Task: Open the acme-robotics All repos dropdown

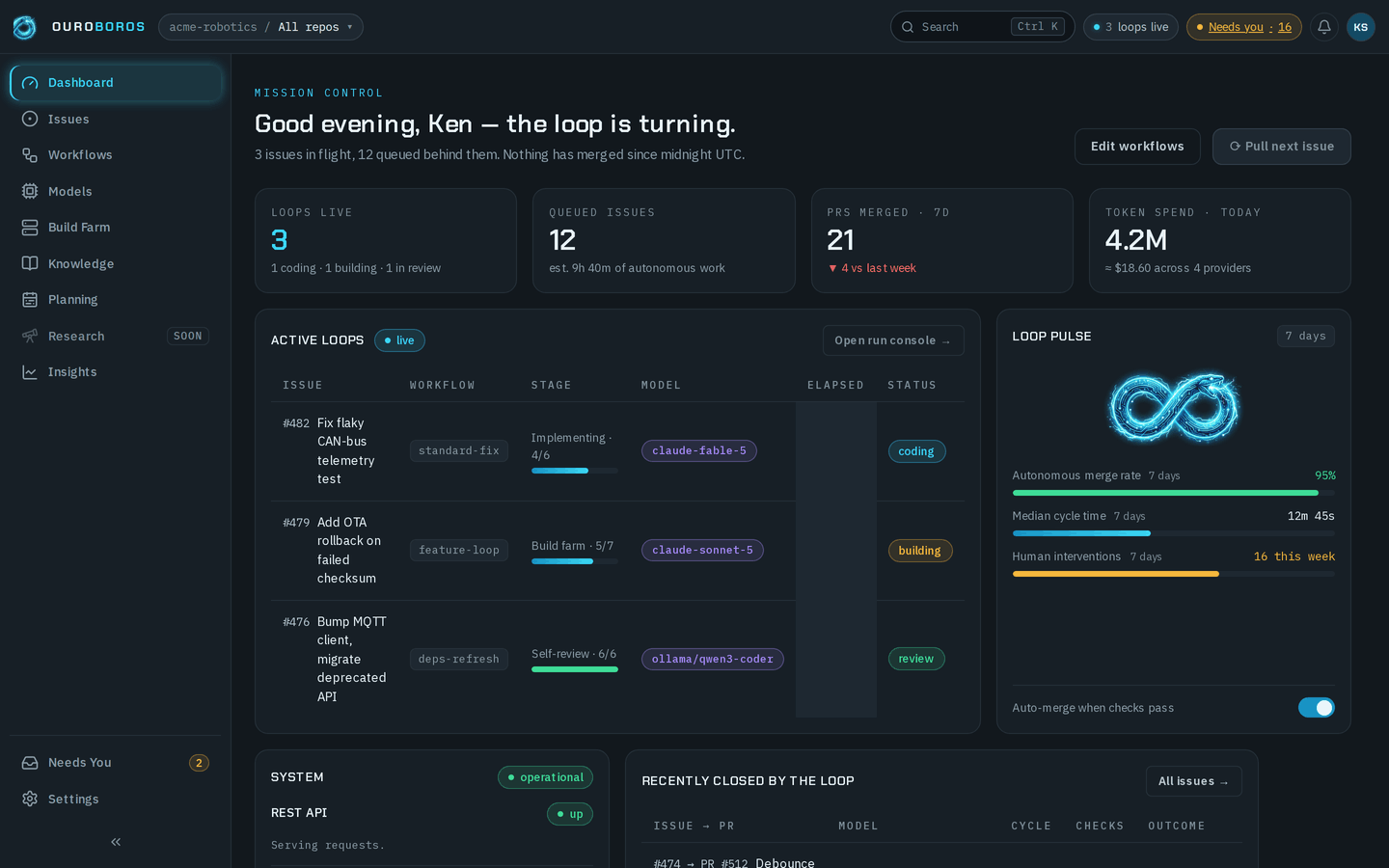Action: click(260, 27)
